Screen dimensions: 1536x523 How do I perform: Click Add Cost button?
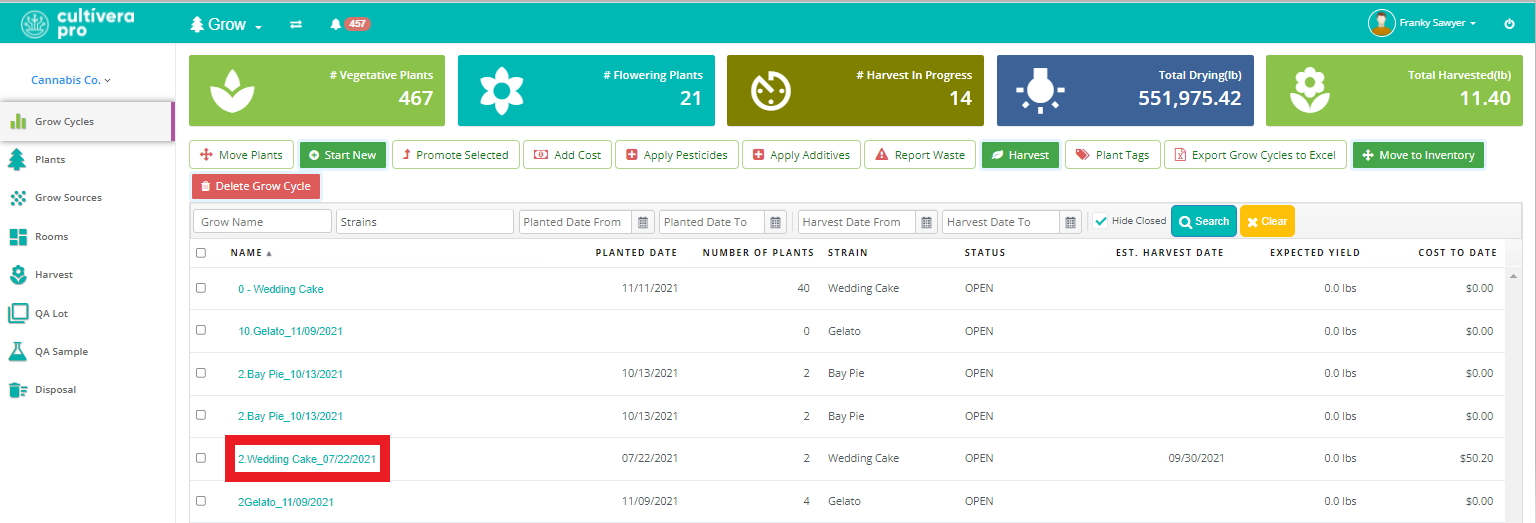click(x=567, y=155)
